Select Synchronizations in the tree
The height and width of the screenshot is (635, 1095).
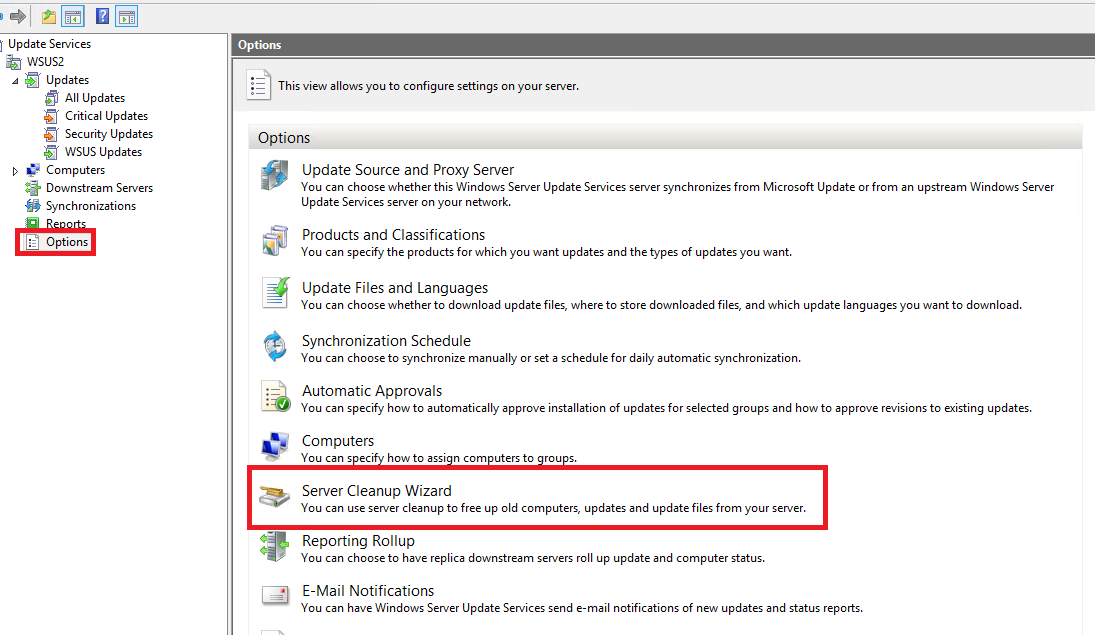(91, 206)
